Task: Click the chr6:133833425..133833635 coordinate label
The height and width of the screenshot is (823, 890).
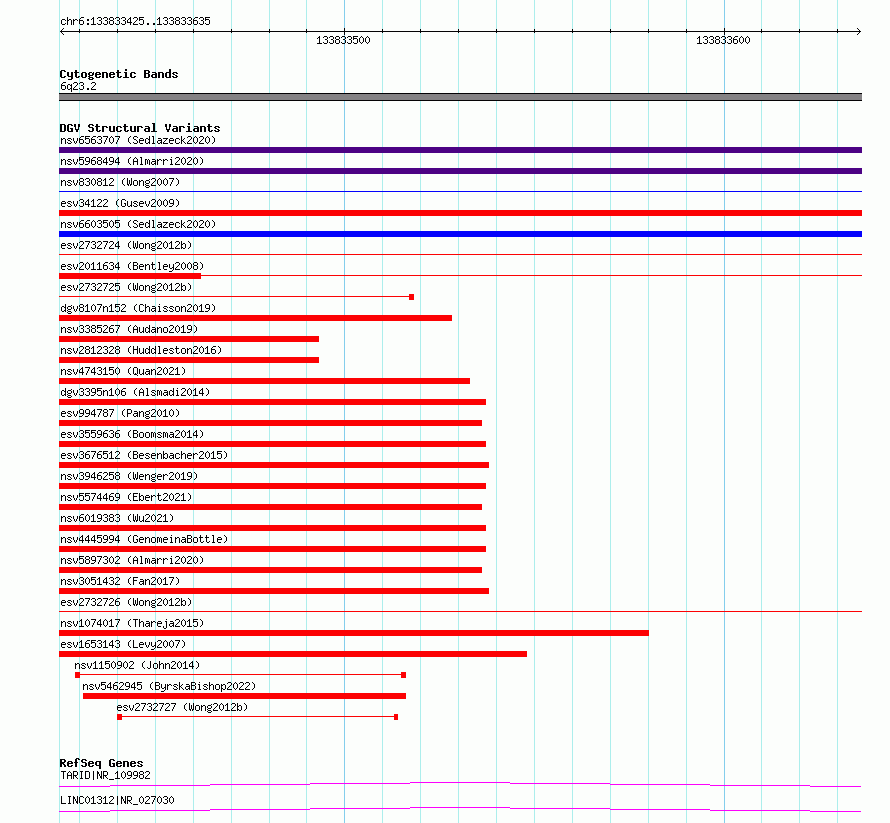Action: (x=135, y=21)
